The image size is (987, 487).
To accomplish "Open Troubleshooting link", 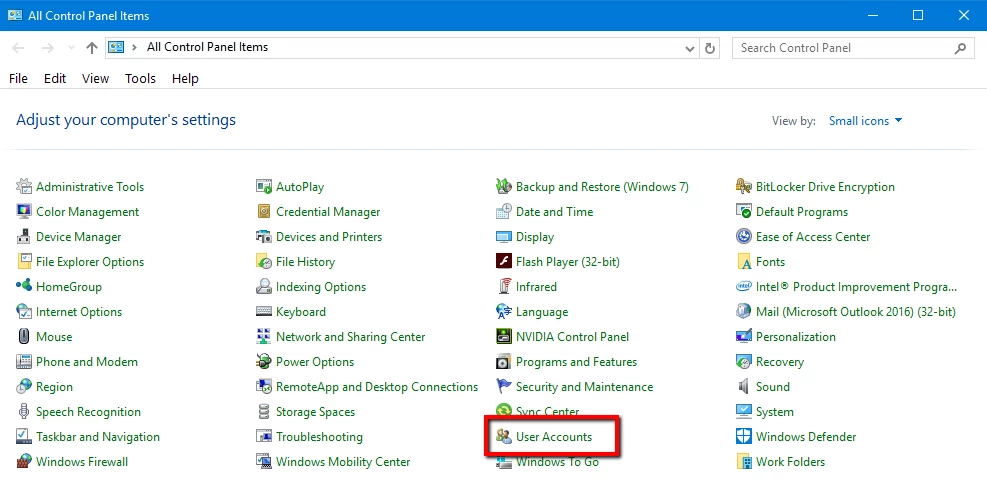I will click(320, 437).
